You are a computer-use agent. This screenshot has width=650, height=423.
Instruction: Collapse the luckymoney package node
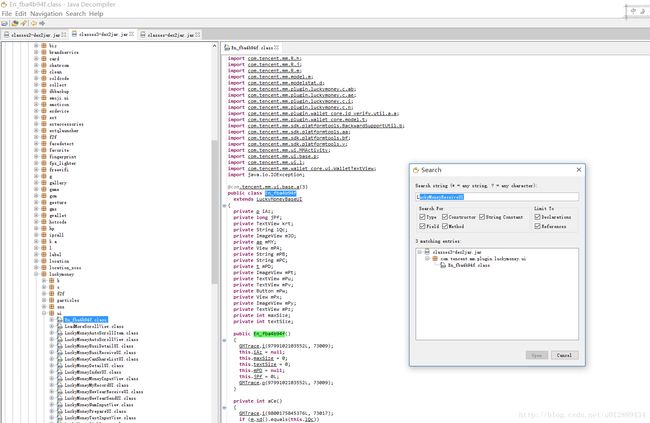tap(36, 274)
